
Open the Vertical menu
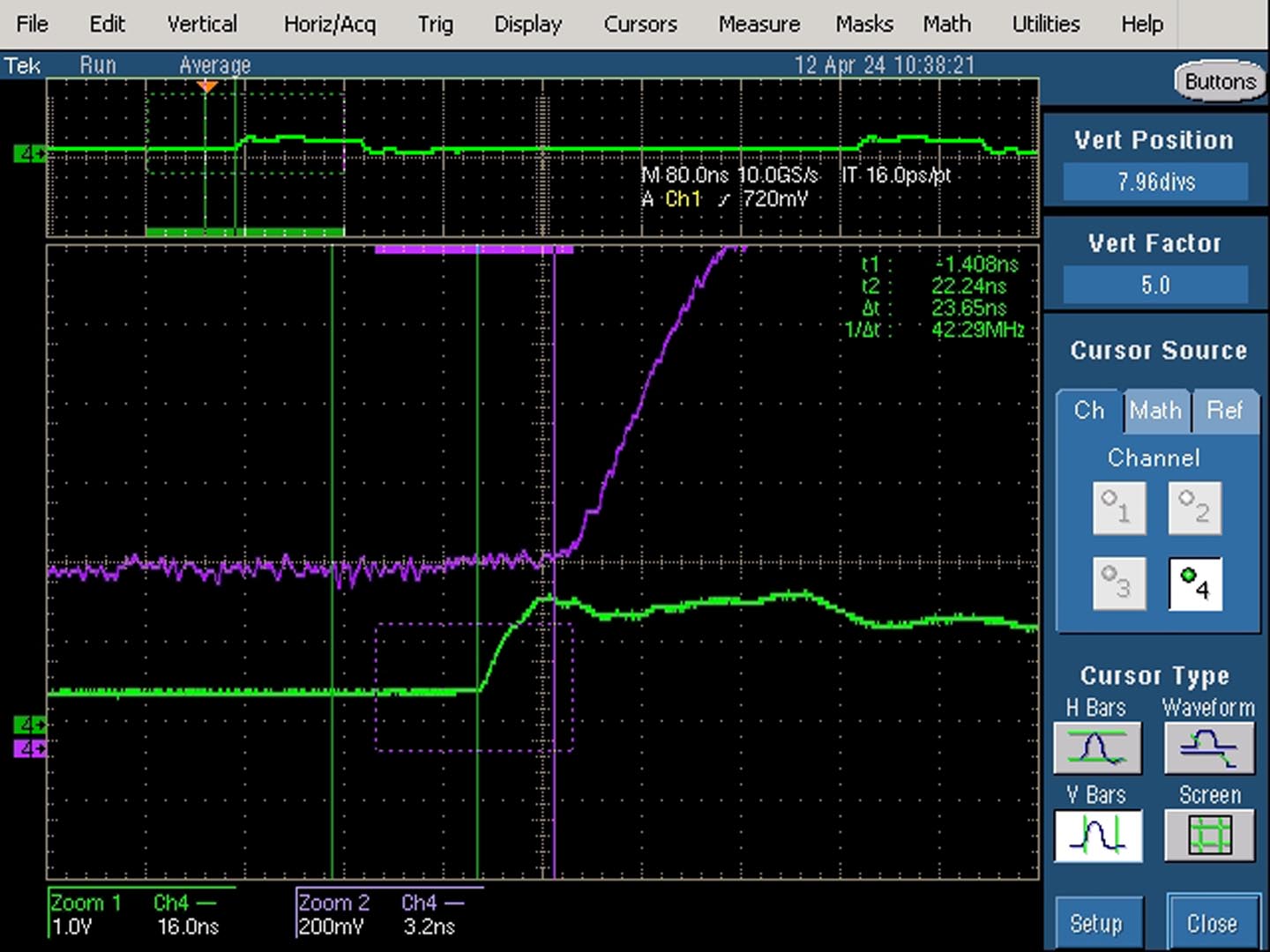pyautogui.click(x=202, y=24)
